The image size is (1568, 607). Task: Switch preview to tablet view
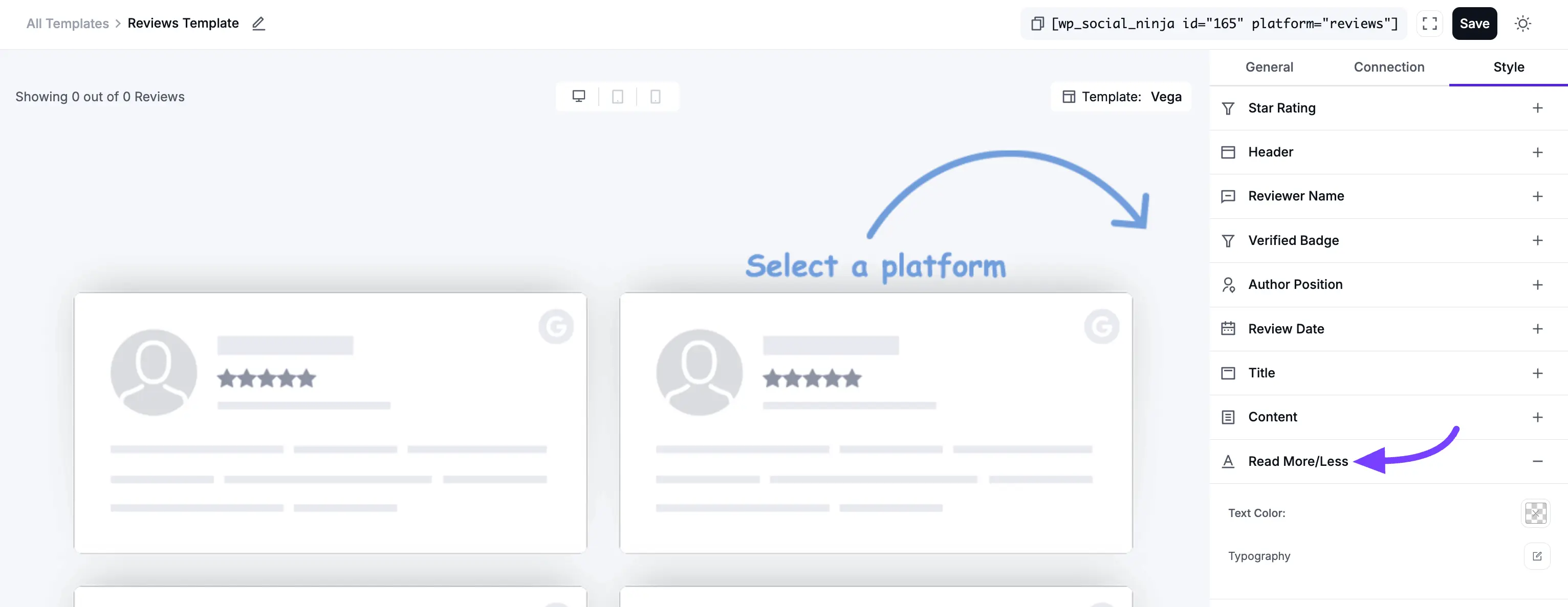click(x=617, y=96)
